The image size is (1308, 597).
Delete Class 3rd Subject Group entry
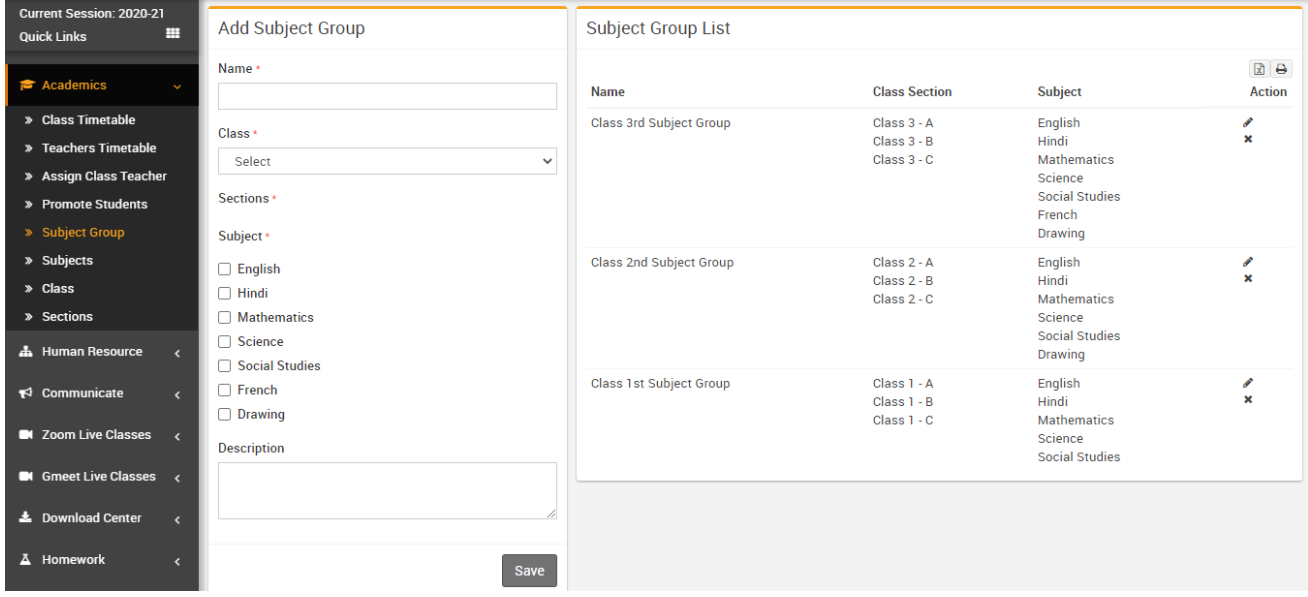click(x=1248, y=139)
